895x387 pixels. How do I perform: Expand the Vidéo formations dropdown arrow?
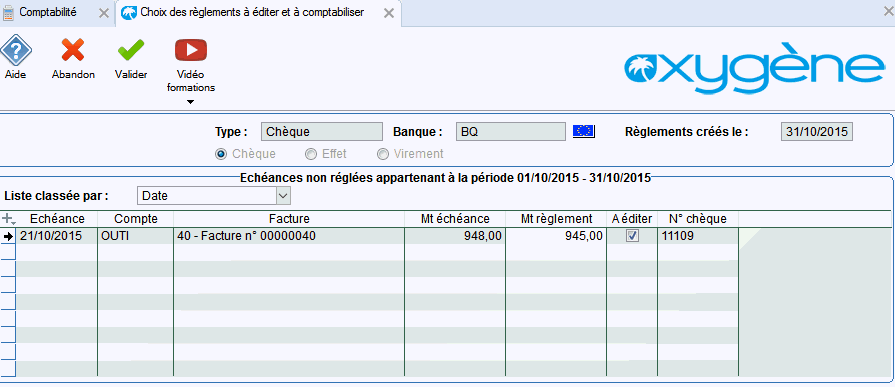191,102
